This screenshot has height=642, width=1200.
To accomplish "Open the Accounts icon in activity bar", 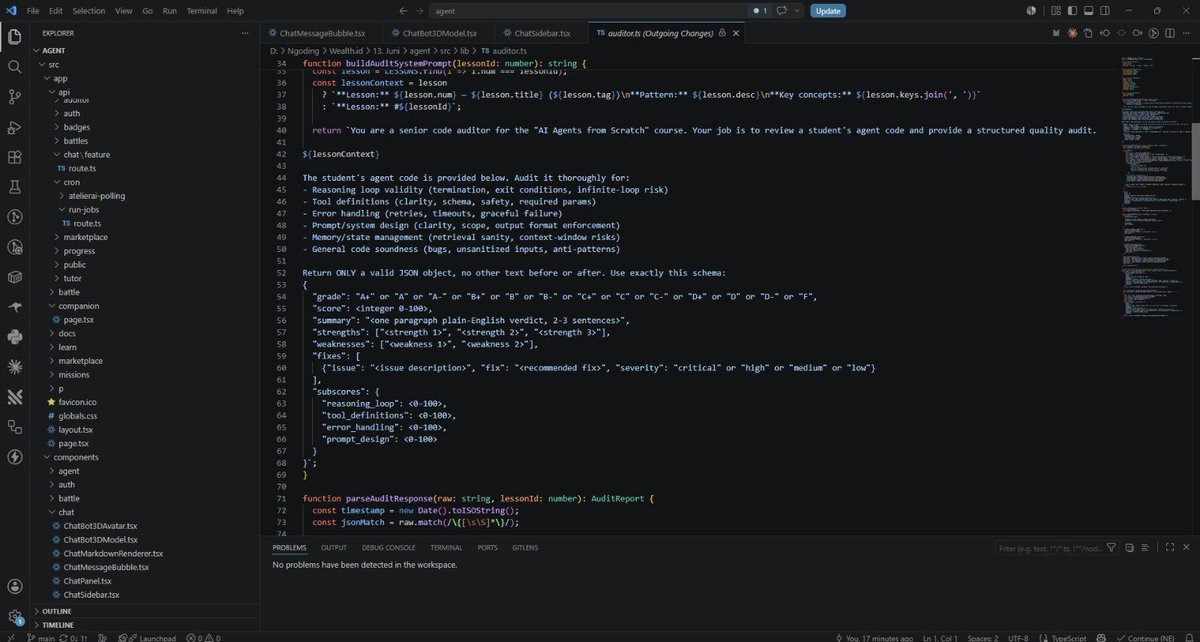I will 15,587.
